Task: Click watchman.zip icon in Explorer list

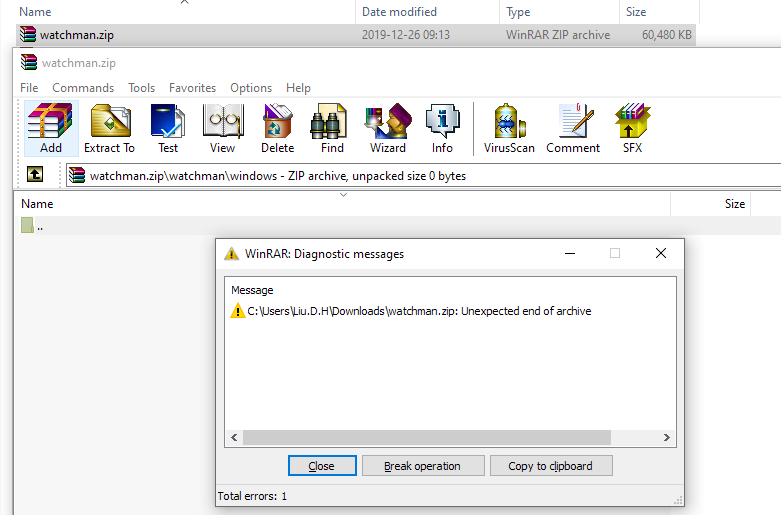Action: (28, 34)
